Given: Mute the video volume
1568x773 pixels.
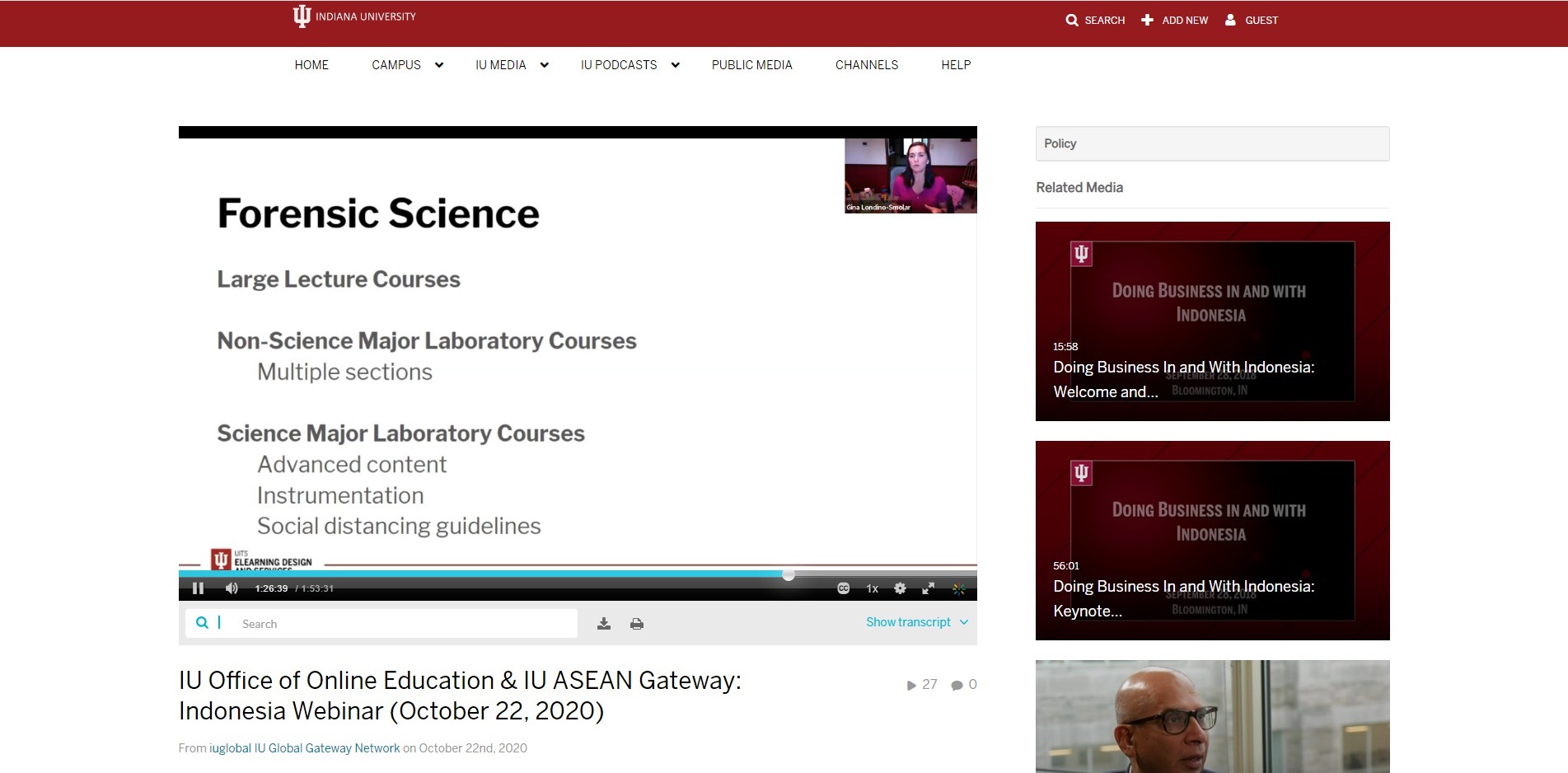Looking at the screenshot, I should [232, 588].
